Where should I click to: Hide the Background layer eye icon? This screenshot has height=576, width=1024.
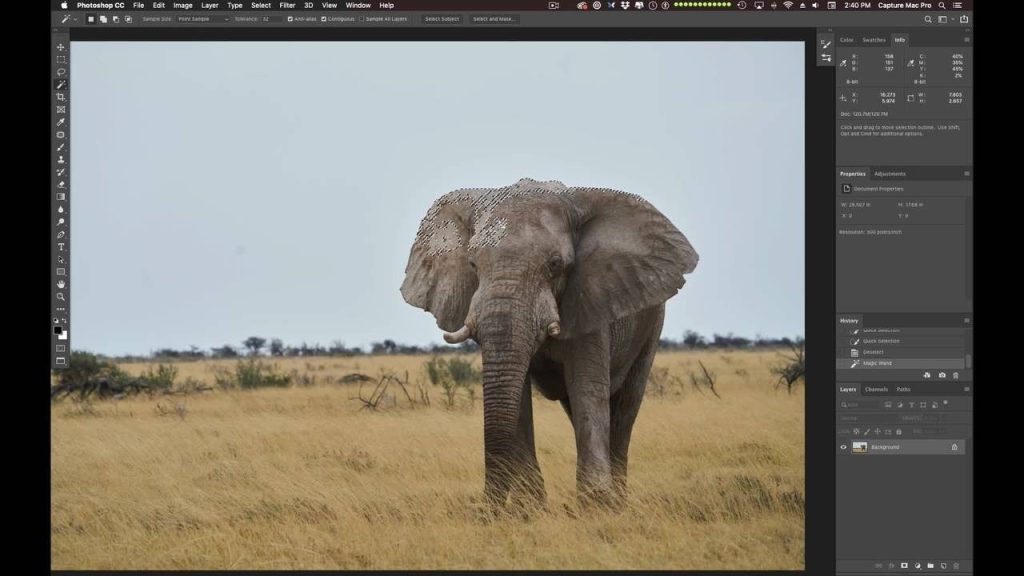[843, 447]
